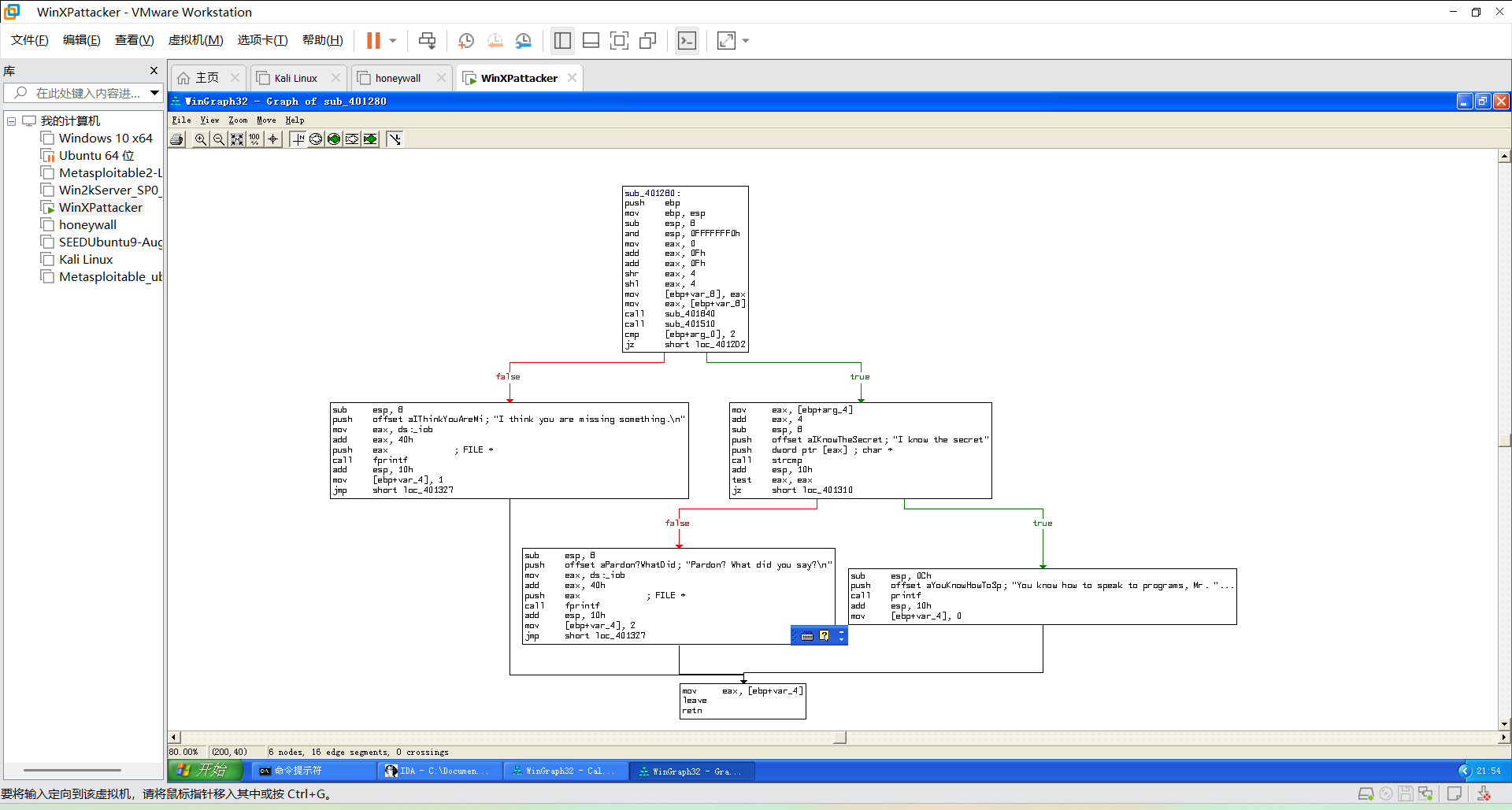Set graph zoom to 100 percent
The image size is (1512, 810).
pos(255,139)
